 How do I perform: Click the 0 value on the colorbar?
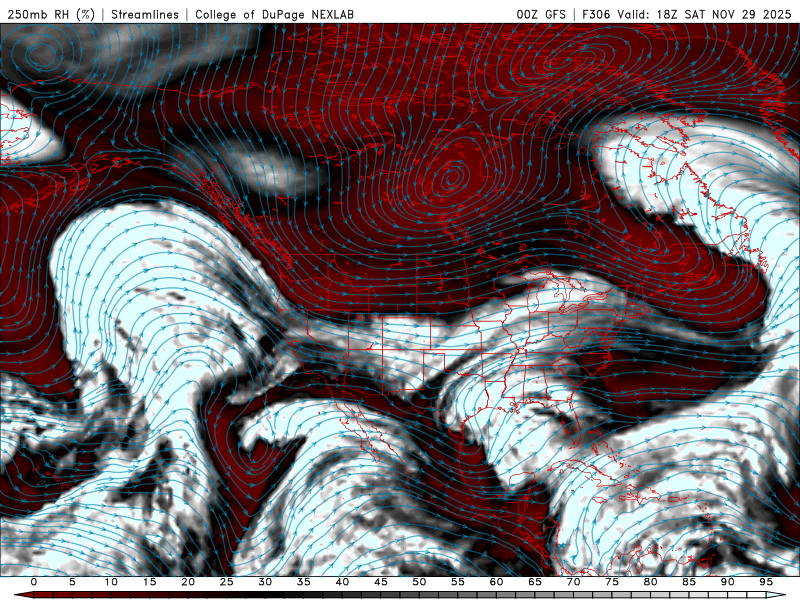pyautogui.click(x=34, y=582)
